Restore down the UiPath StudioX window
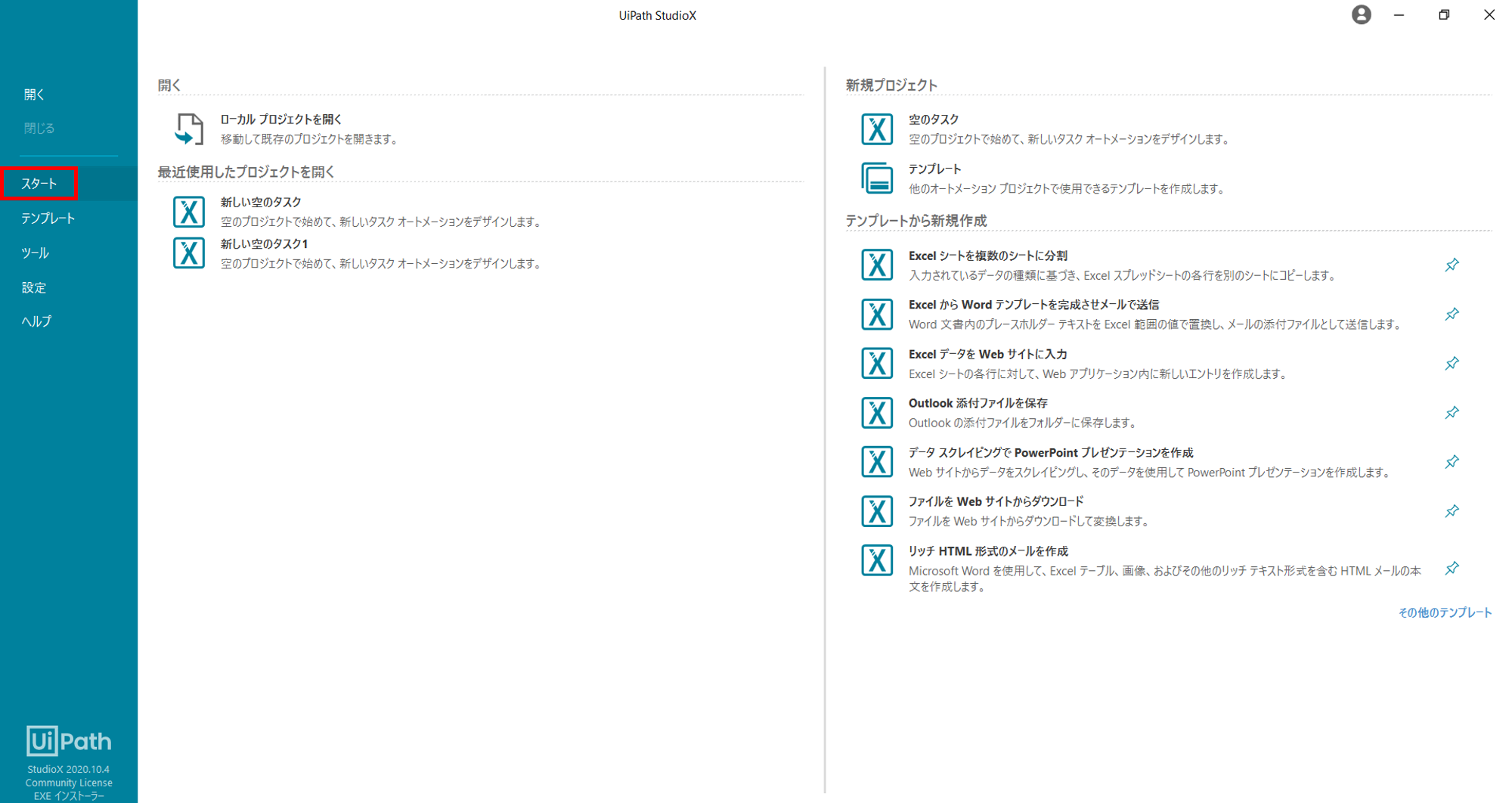The image size is (1512, 803). (1444, 14)
